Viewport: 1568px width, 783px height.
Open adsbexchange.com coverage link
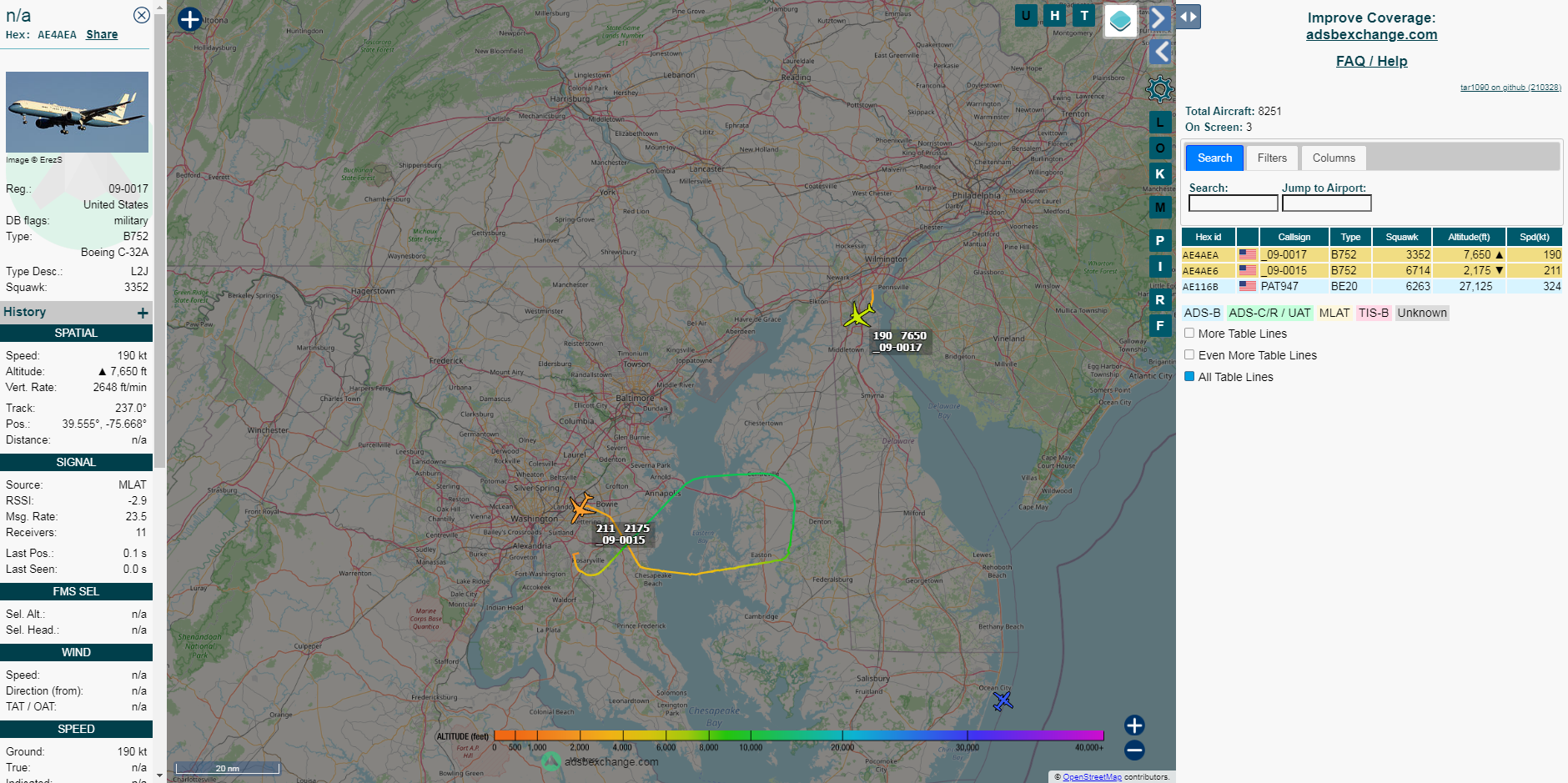click(x=1371, y=34)
